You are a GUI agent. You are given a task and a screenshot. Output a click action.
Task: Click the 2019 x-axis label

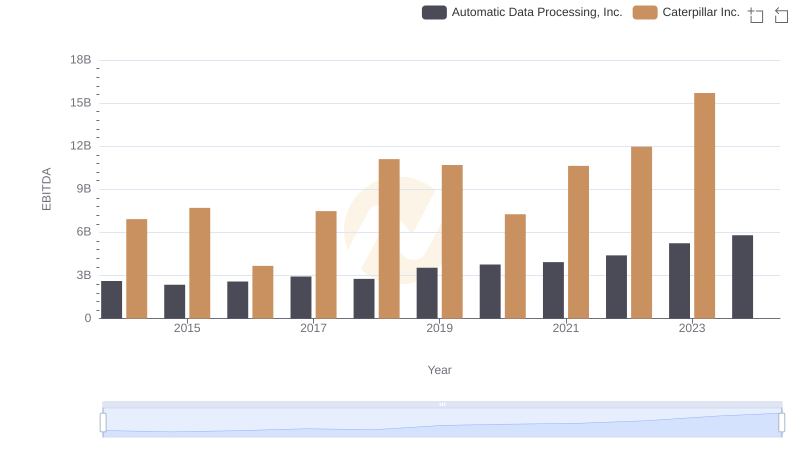point(439,328)
